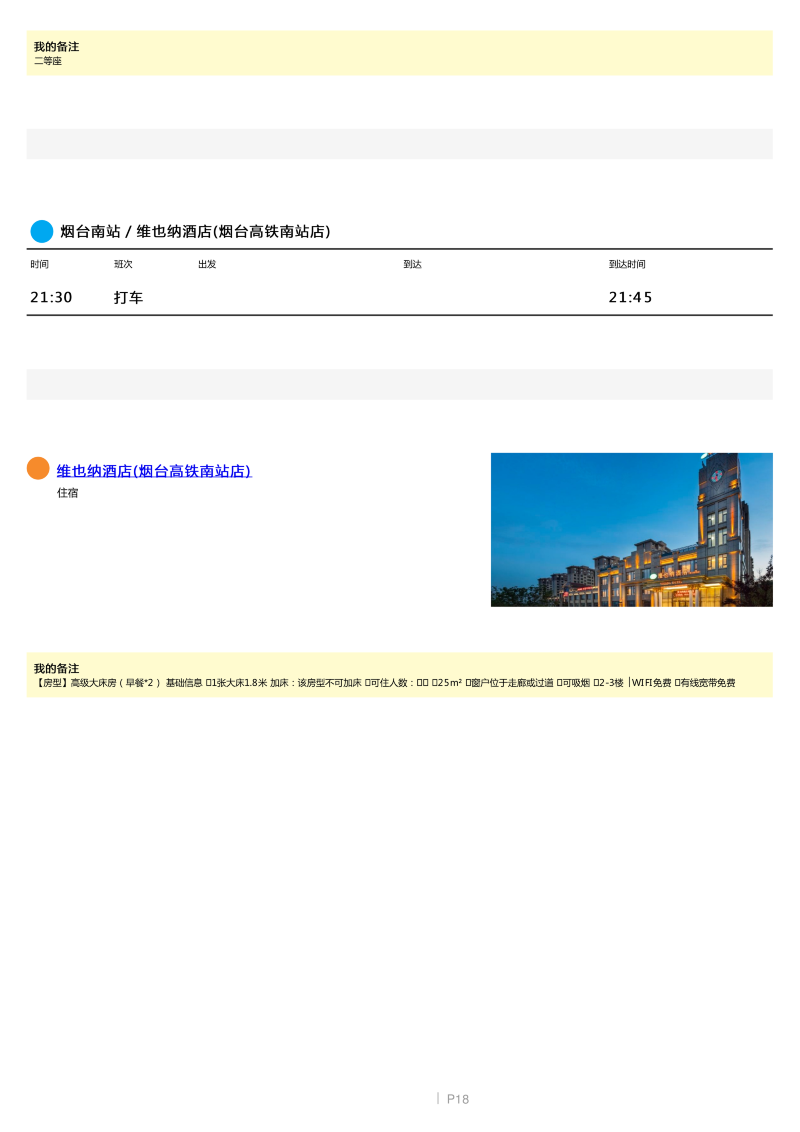Screen dimensions: 800x1132
Task: Click the 时间 column header
Action: 40,264
